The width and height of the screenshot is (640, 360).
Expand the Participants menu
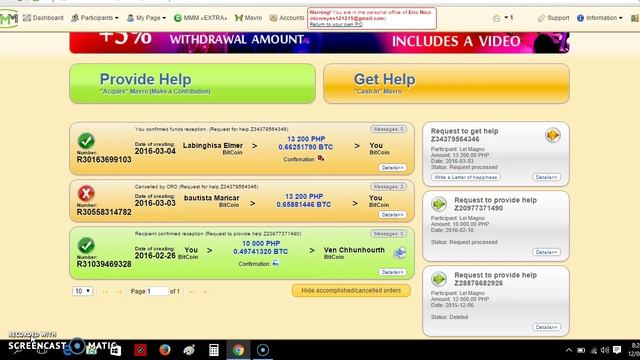click(x=94, y=18)
